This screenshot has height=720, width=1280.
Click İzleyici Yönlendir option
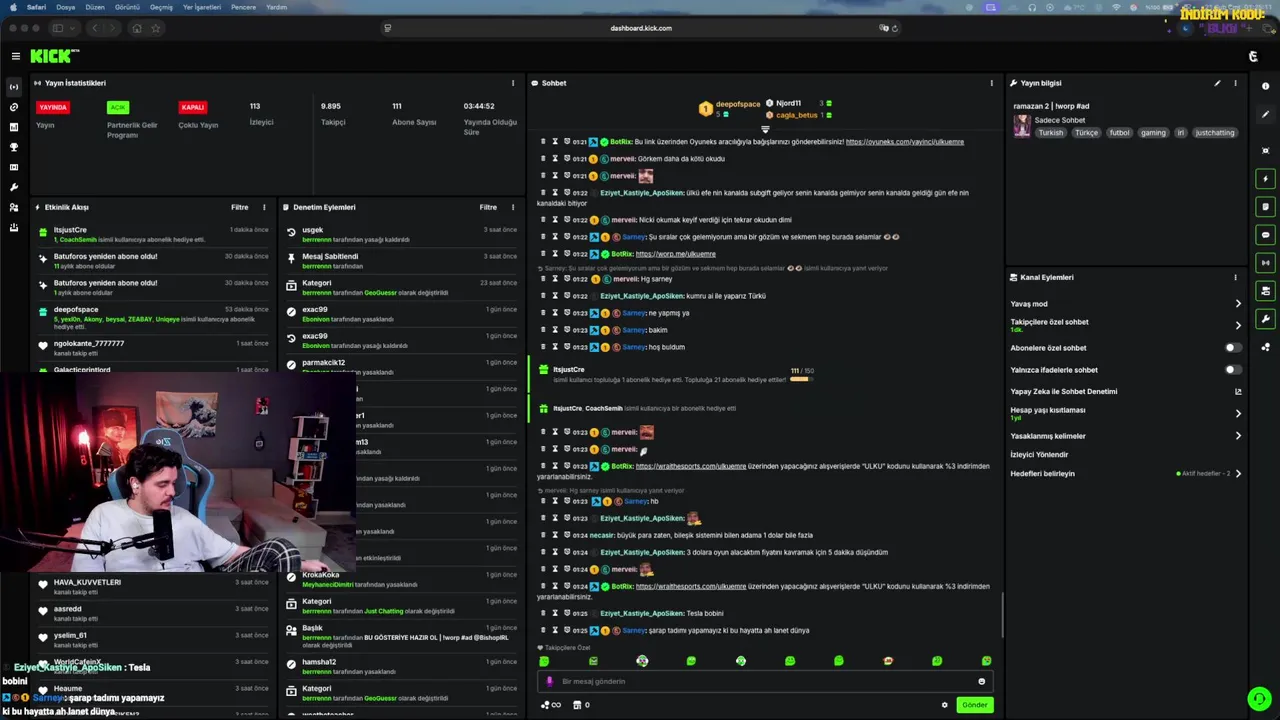1039,455
